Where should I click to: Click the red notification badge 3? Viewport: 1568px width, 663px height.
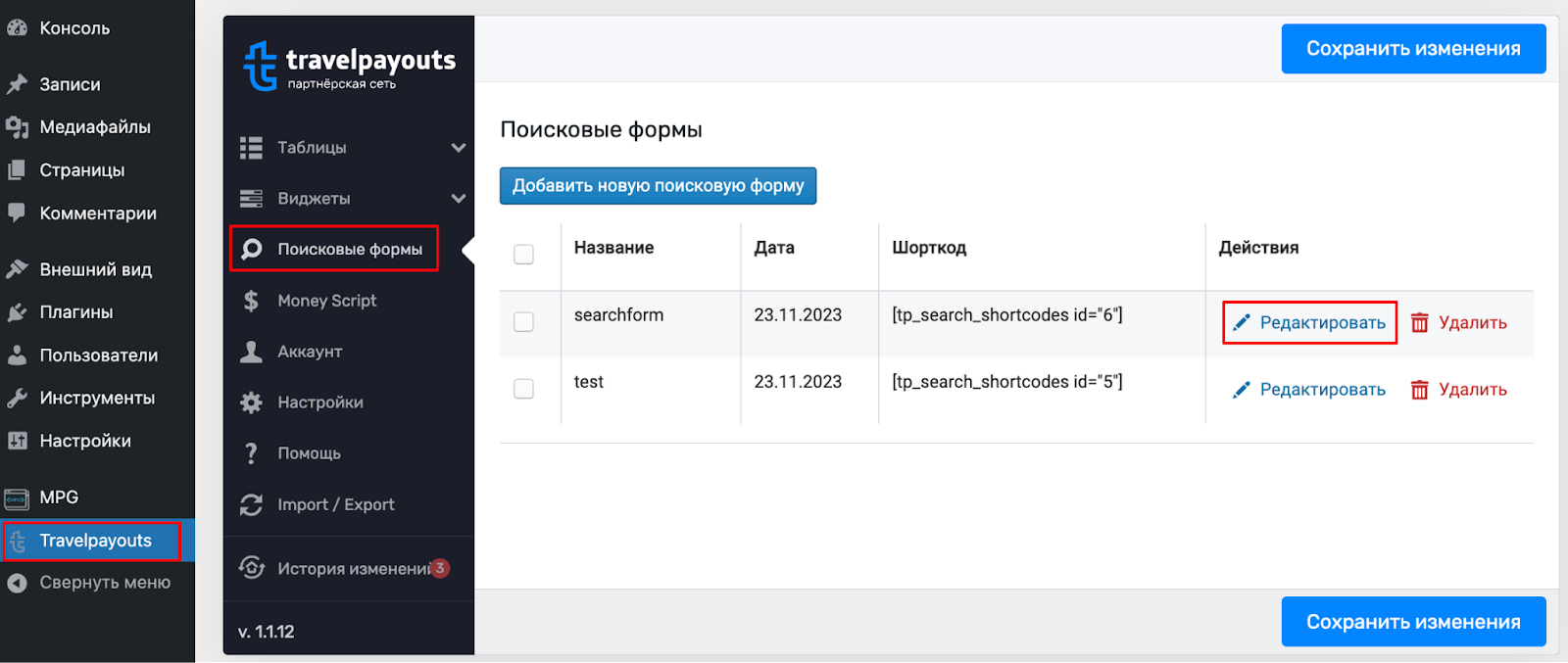click(x=440, y=568)
